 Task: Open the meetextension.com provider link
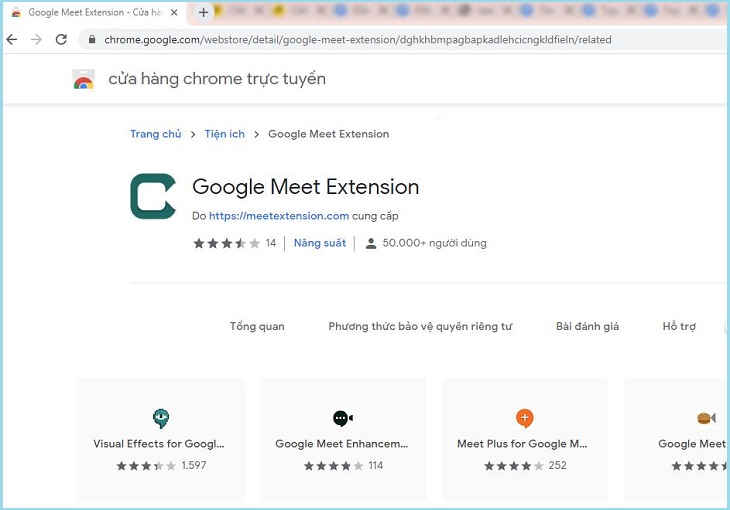click(279, 215)
